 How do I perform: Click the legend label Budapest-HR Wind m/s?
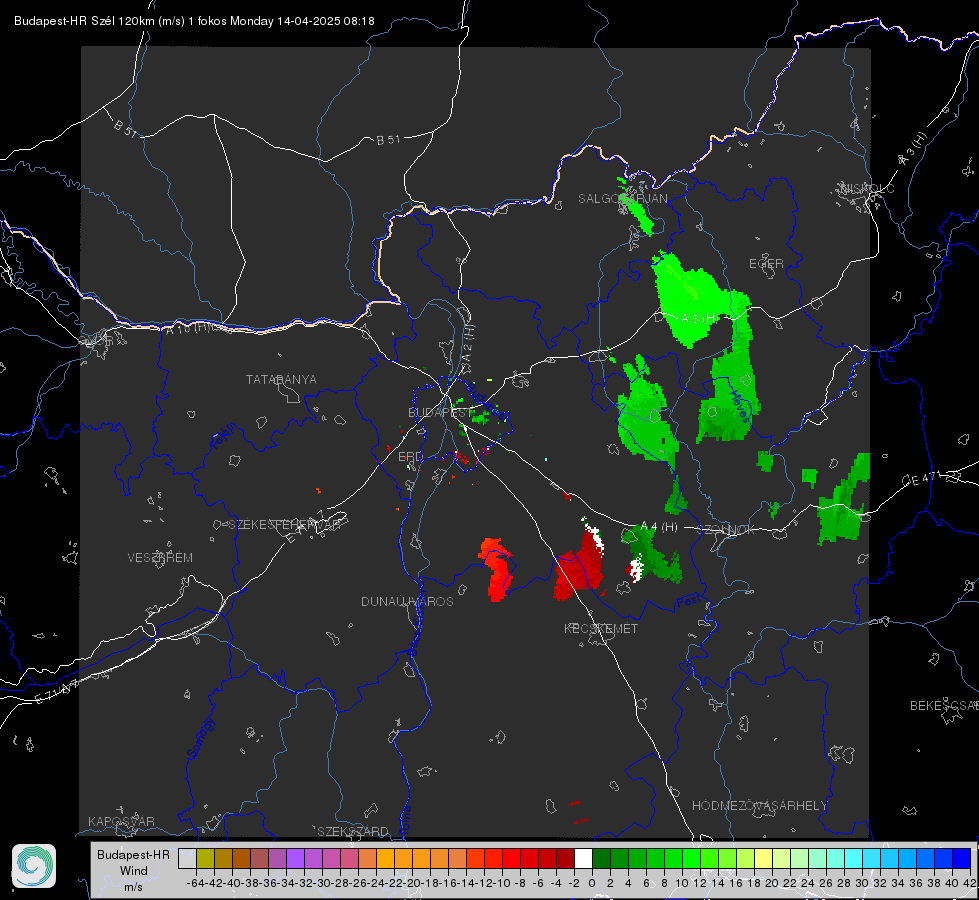coord(133,870)
